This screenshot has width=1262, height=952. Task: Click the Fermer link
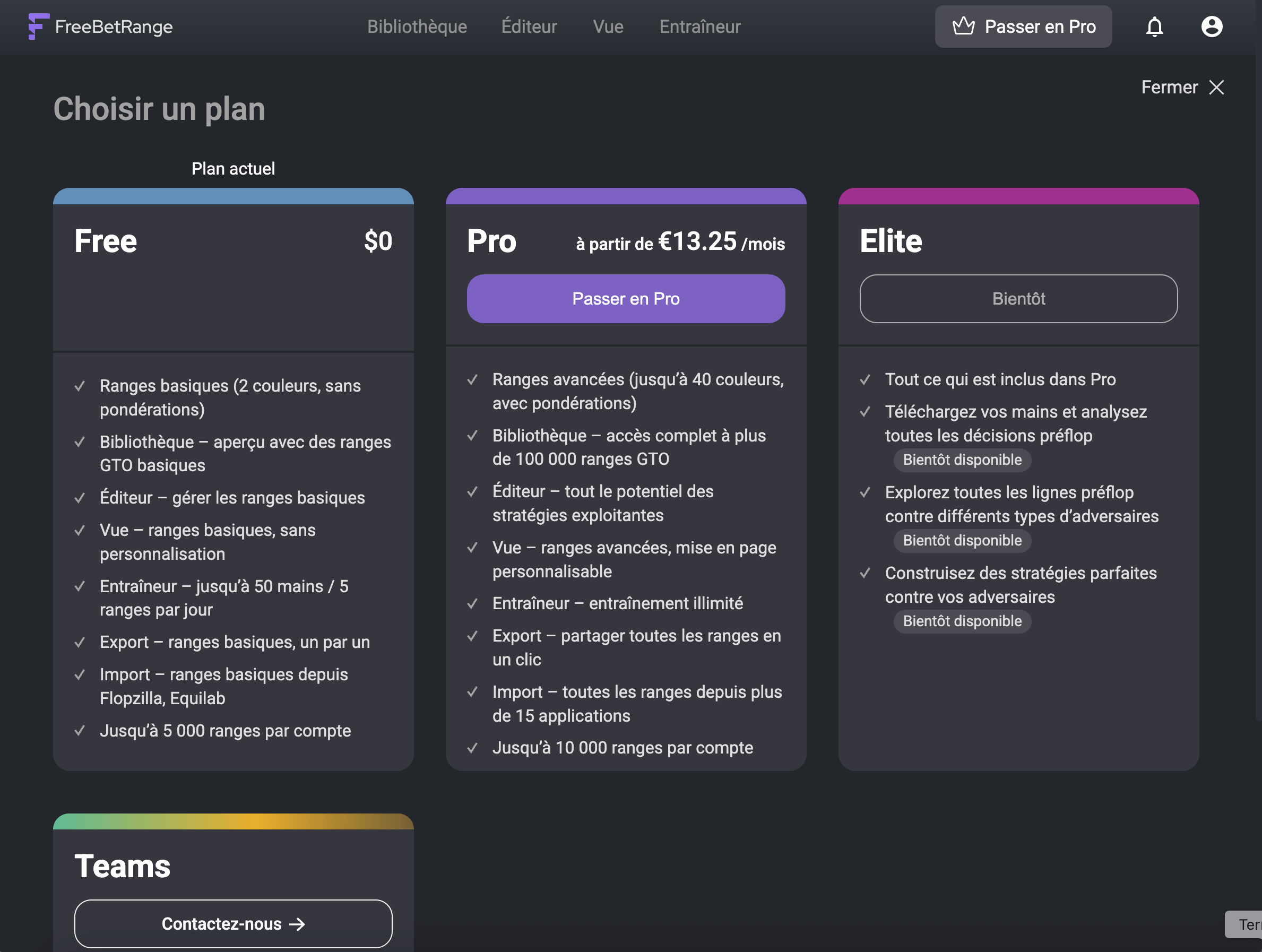click(x=1169, y=87)
